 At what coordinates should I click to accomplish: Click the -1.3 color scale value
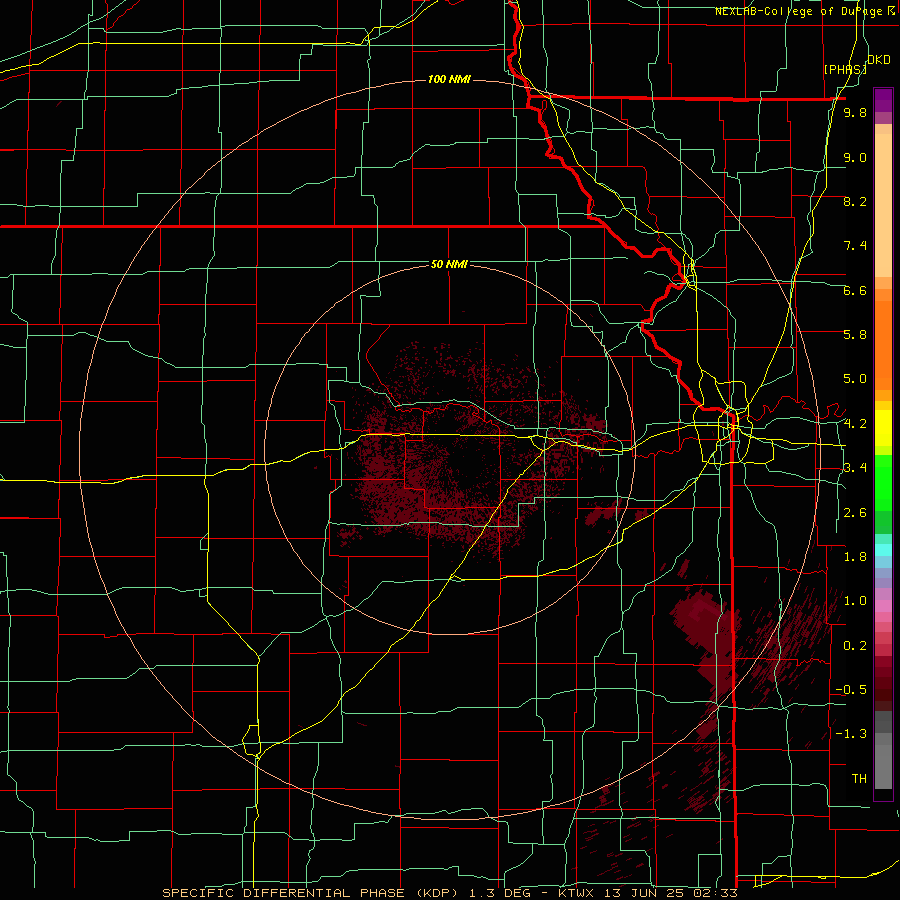tap(851, 734)
